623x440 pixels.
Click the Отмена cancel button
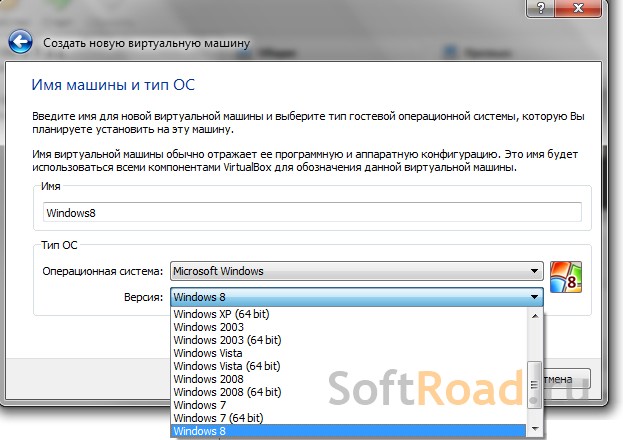tap(566, 379)
